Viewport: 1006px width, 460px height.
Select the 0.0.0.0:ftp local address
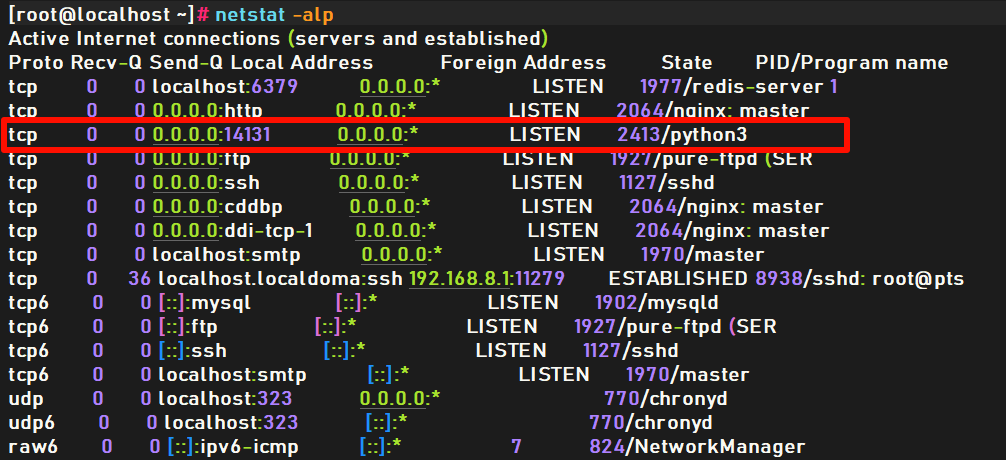pos(201,158)
